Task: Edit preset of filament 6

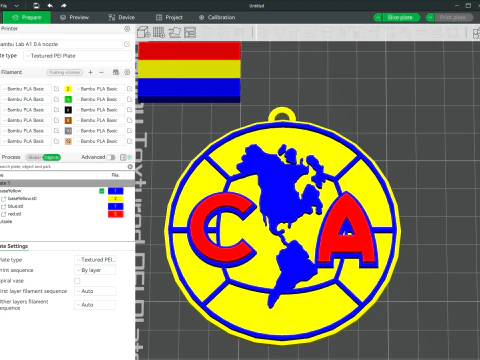Action: tap(129, 110)
